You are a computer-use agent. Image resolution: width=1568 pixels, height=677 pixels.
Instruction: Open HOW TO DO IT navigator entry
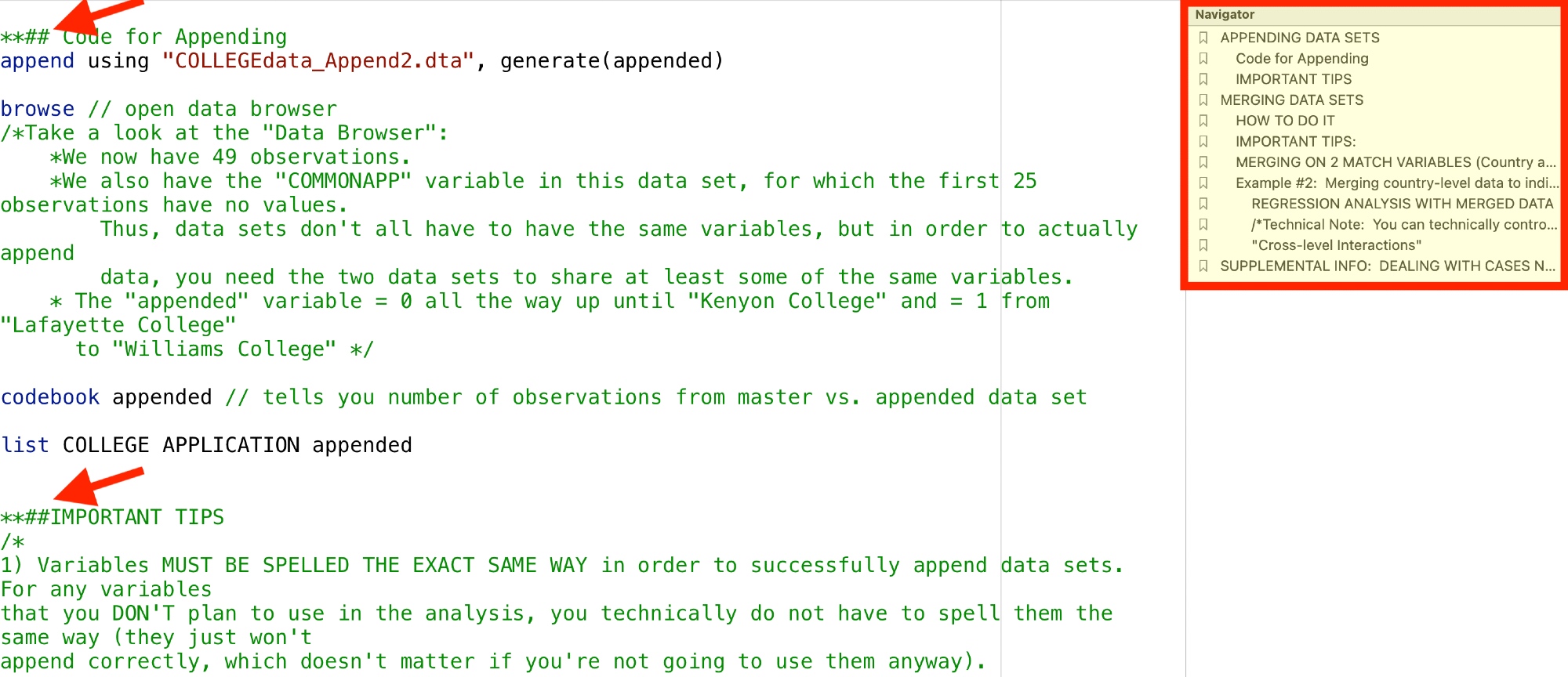[1284, 121]
